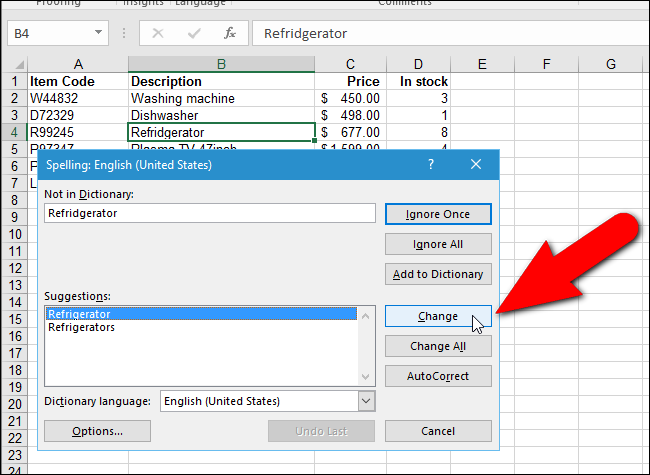
Task: Select column F header
Action: (x=546, y=64)
